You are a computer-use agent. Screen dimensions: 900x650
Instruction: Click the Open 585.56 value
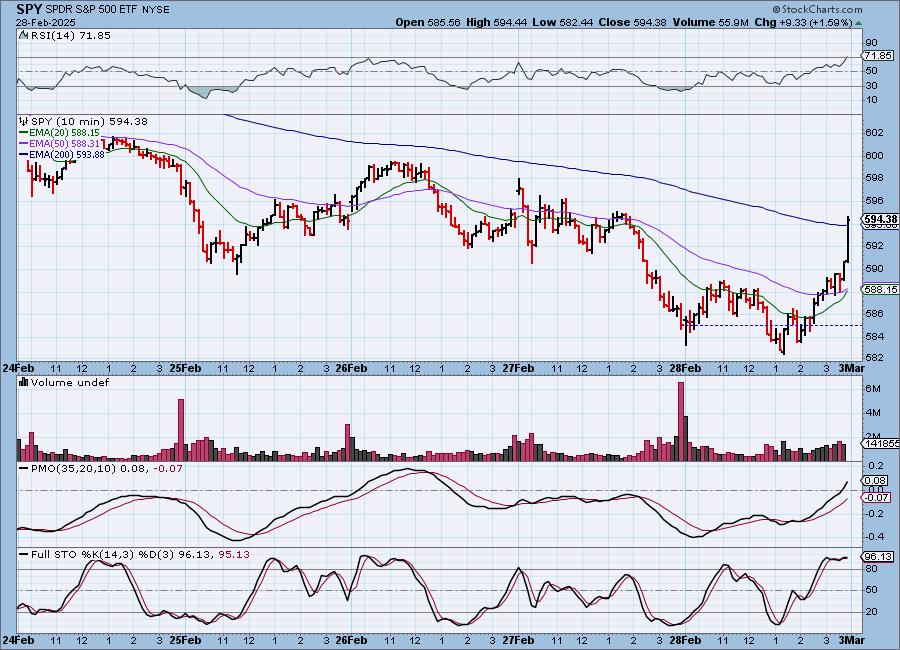[428, 22]
